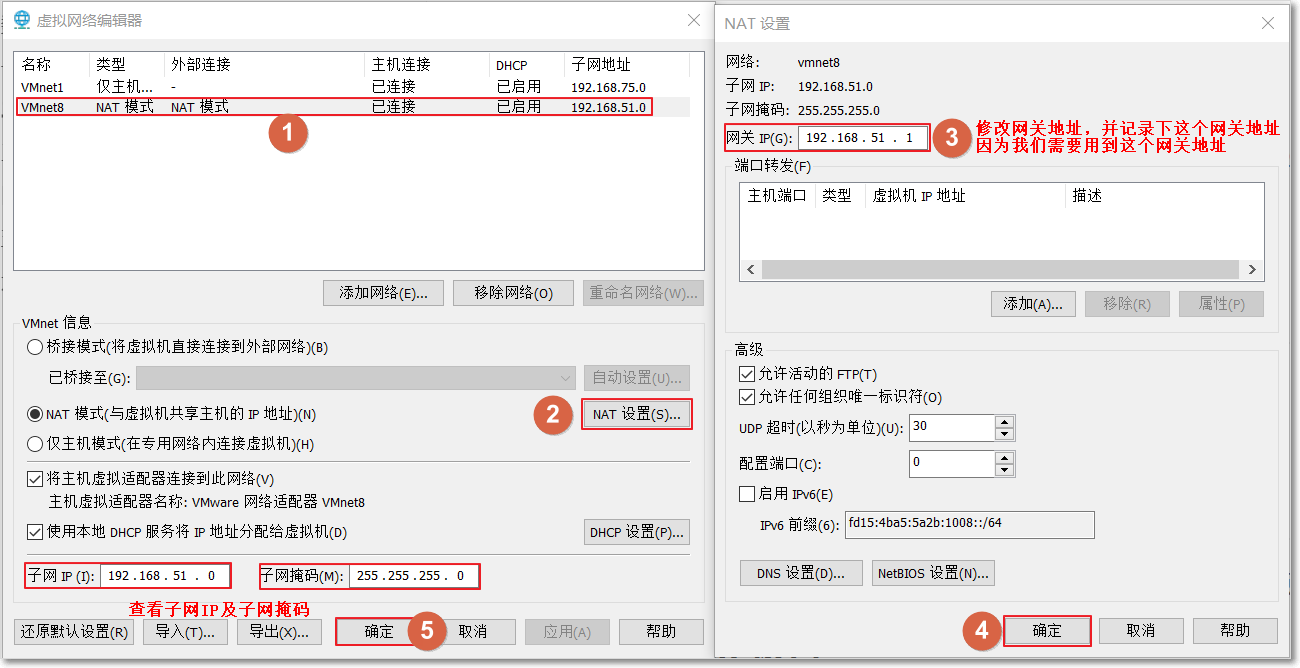1300x668 pixels.
Task: Click 取消 in NAT 设置 dialog
Action: [x=1141, y=631]
